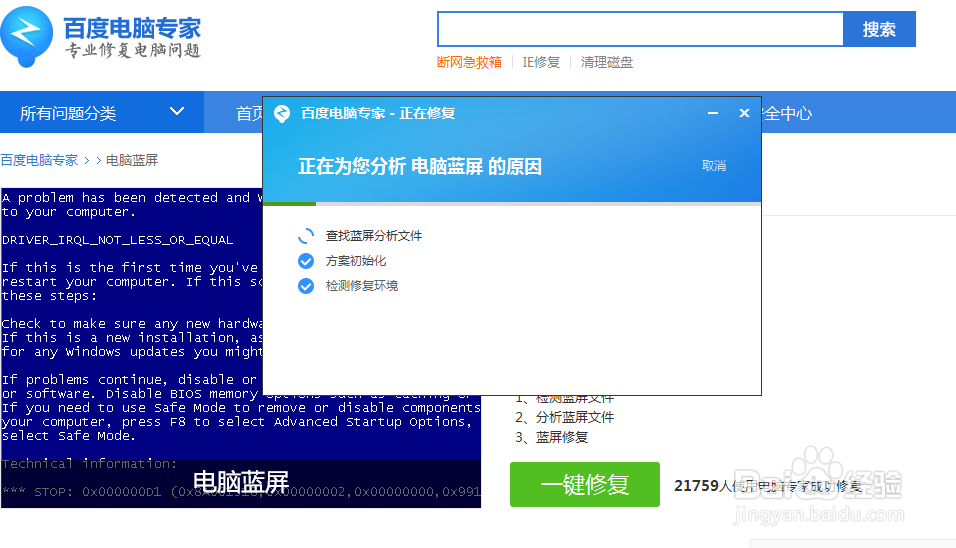This screenshot has height=548, width=956.
Task: Click the 百度电脑专家 breadcrumb link
Action: [39, 160]
